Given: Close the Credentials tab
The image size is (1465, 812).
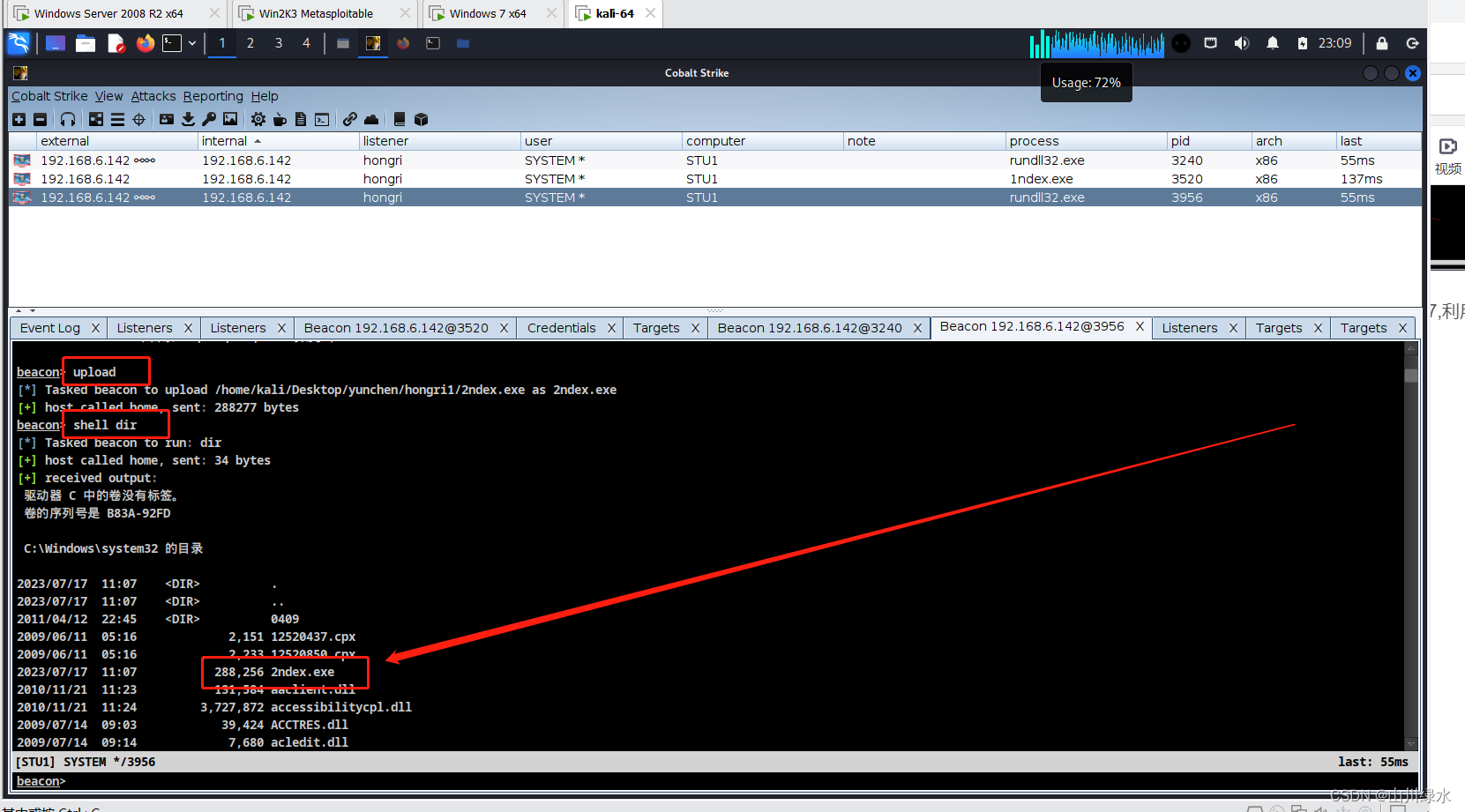Looking at the screenshot, I should [x=611, y=328].
